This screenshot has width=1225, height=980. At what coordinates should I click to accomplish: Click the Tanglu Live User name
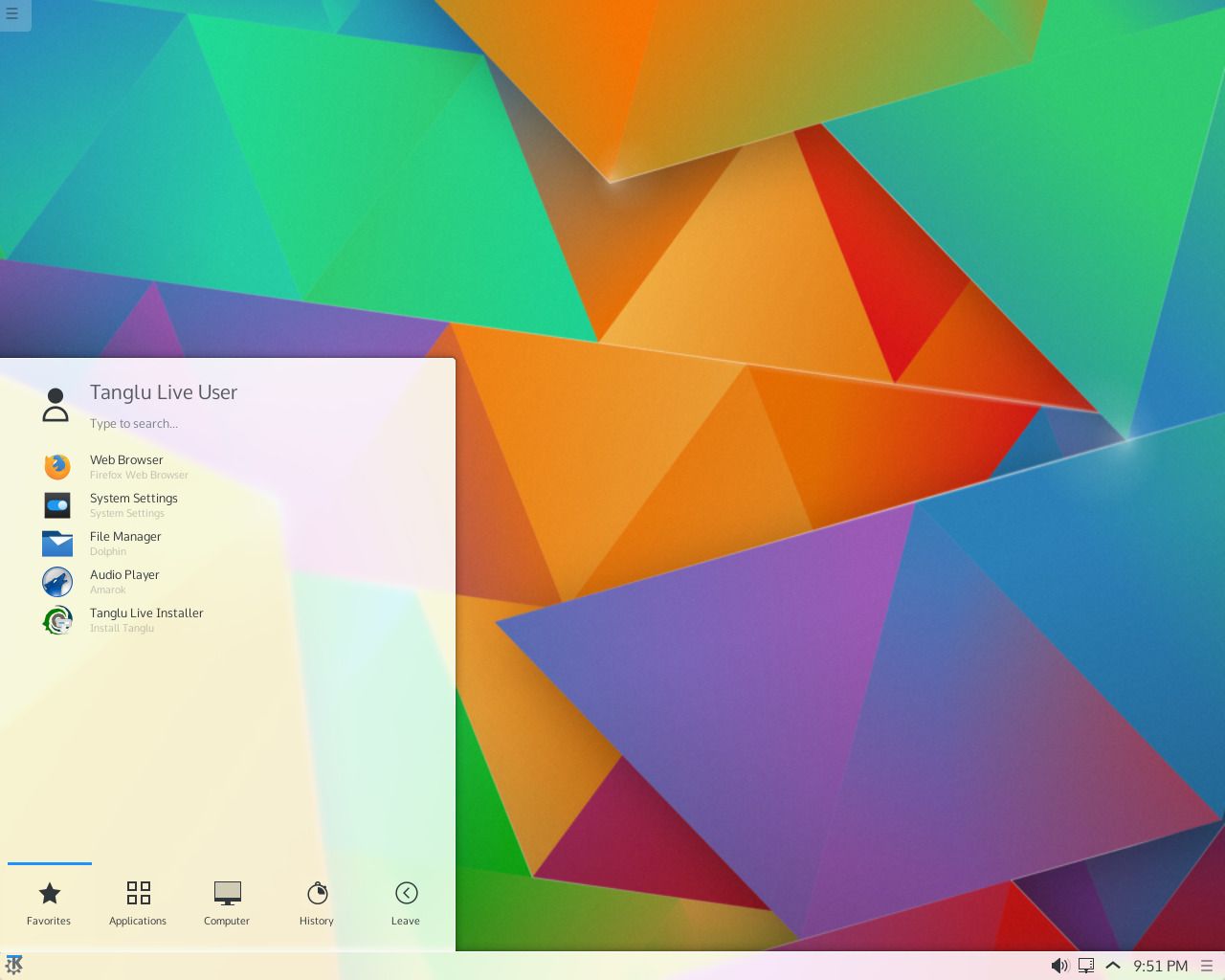click(x=164, y=392)
